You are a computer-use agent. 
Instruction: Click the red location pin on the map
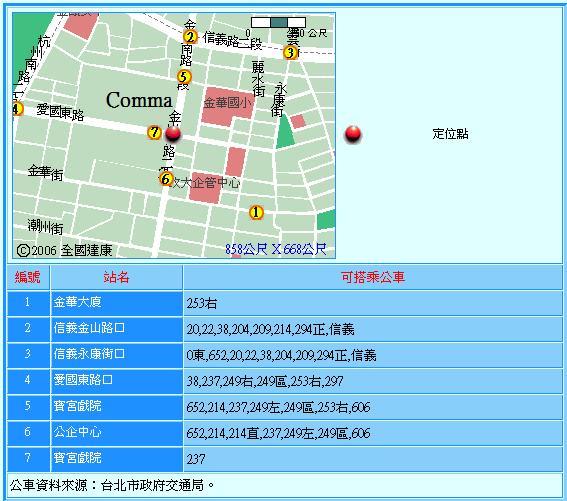pyautogui.click(x=173, y=134)
